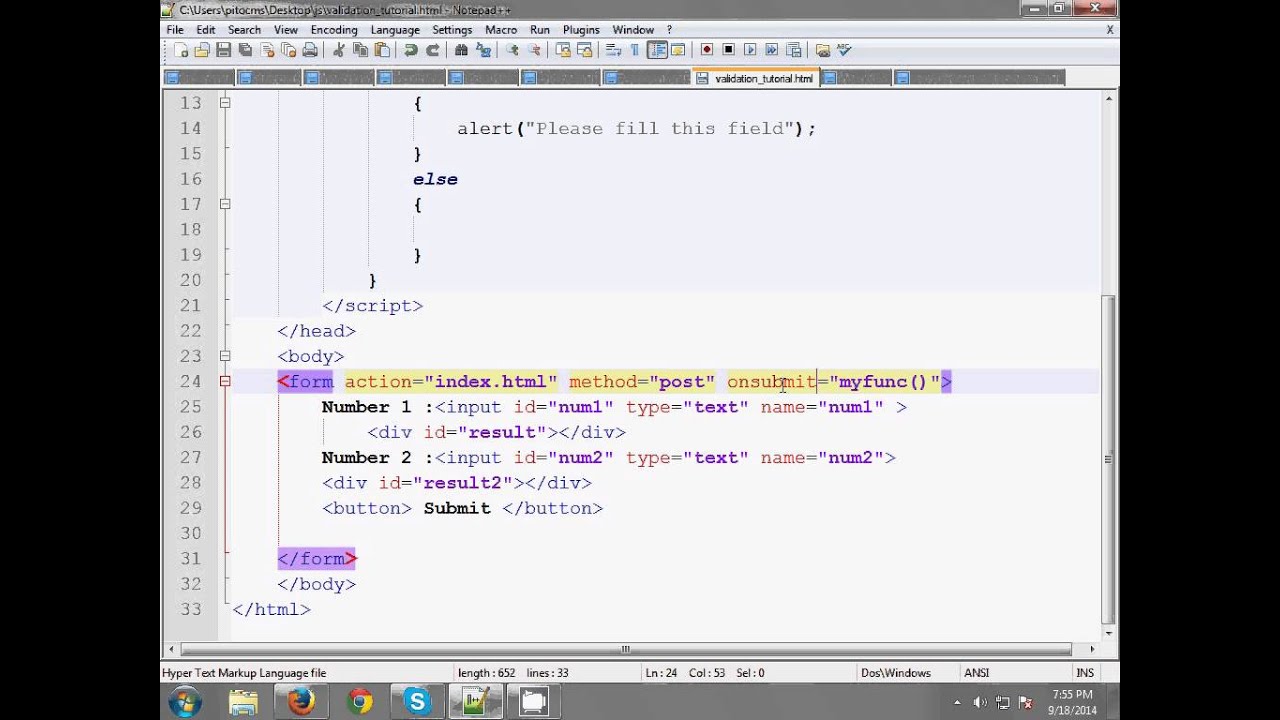Select the validation_tutorial.html tab
The width and height of the screenshot is (1280, 720).
point(755,78)
